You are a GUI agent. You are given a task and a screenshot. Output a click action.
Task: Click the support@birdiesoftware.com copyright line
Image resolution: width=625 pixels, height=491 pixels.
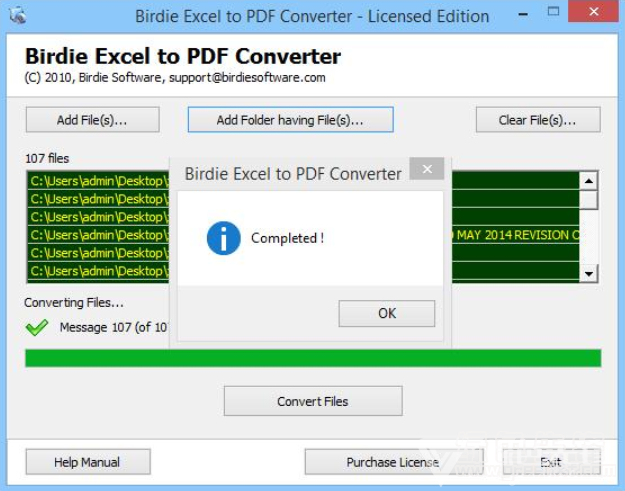[x=175, y=77]
